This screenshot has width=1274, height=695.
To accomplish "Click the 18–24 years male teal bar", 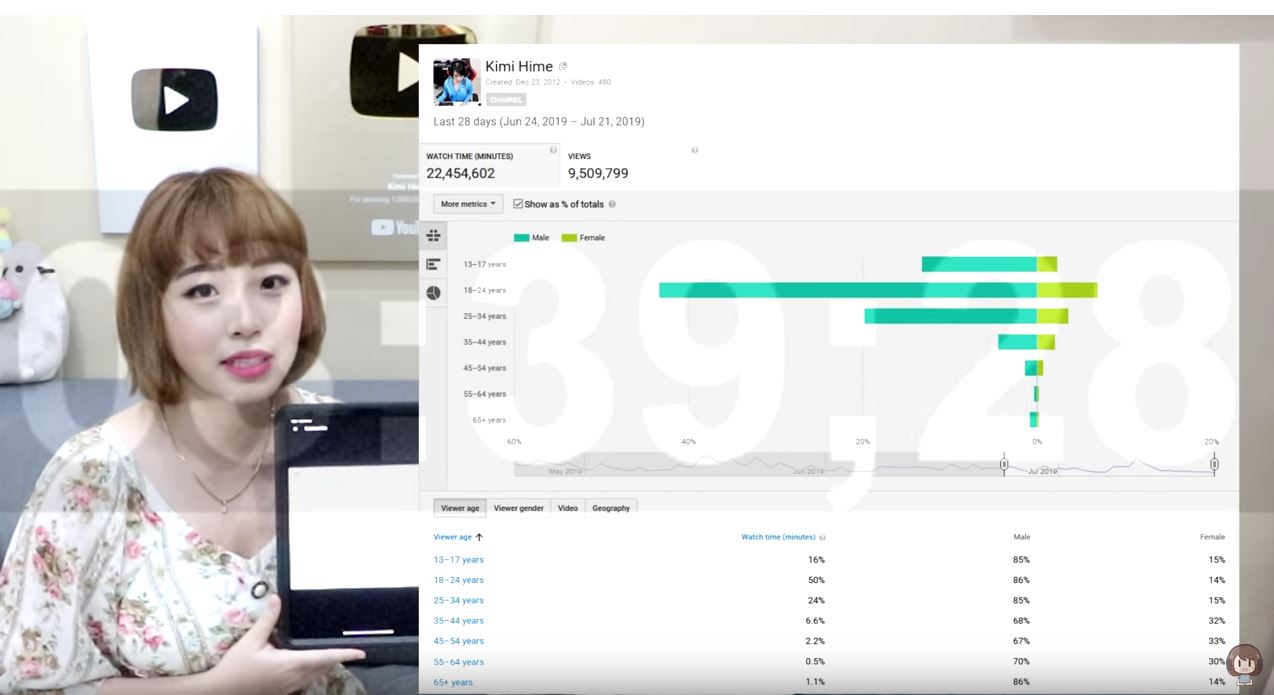I will pos(848,290).
